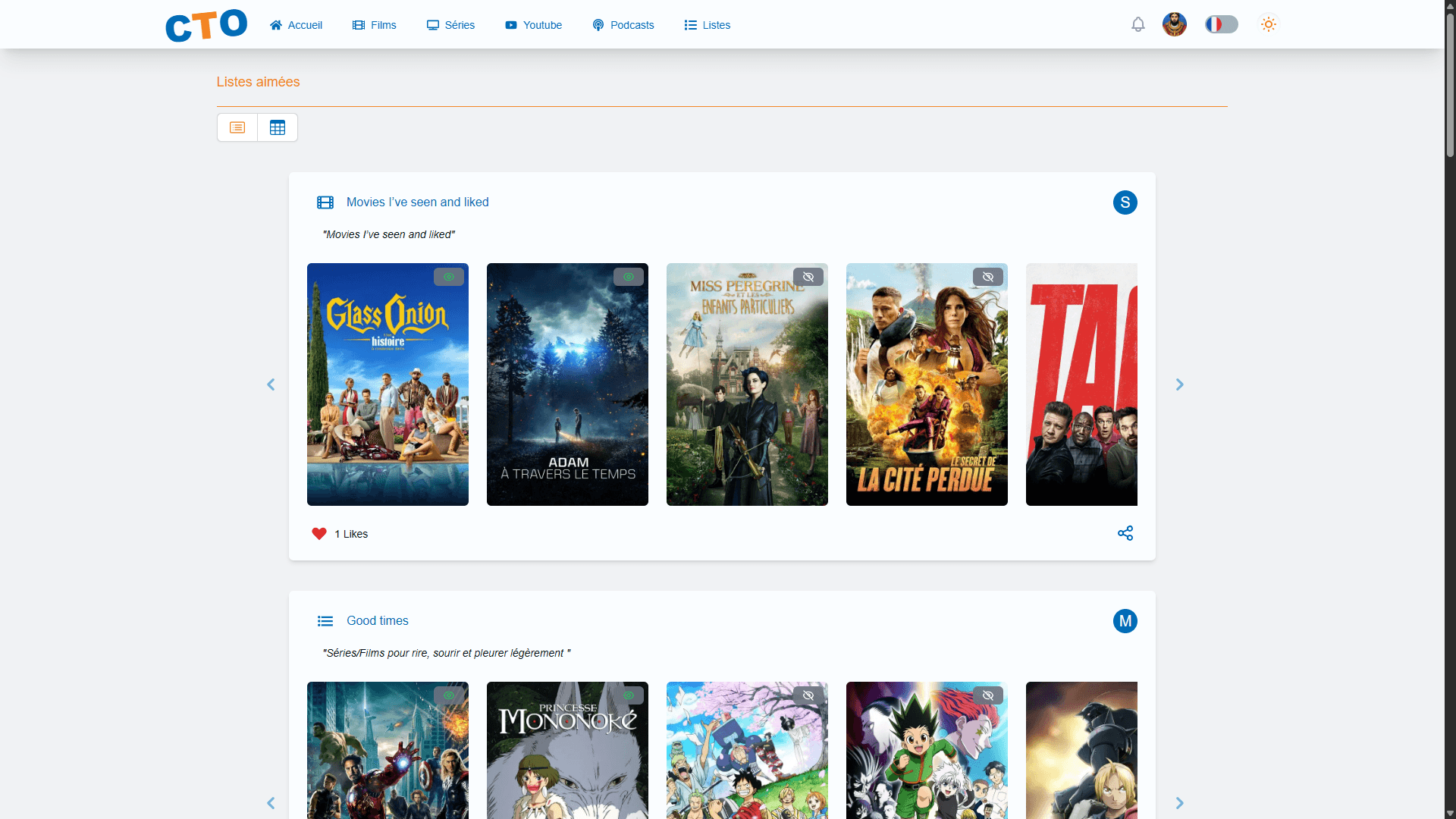Go to Podcasts in navigation bar
Viewport: 1456px width, 819px height.
pos(623,25)
